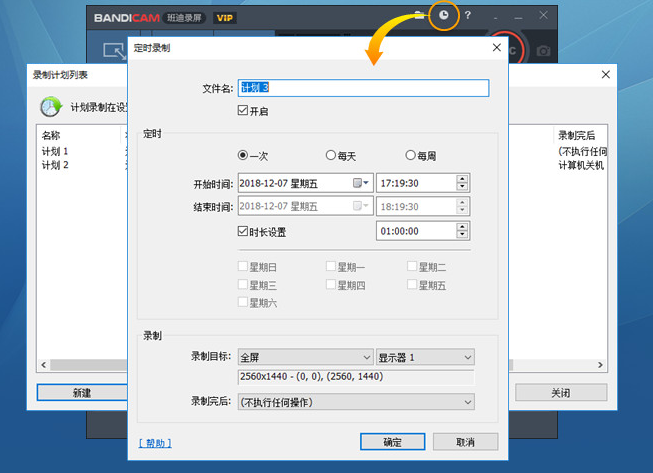This screenshot has height=473, width=653.
Task: Open the scheduled recording clock icon in Bandicam
Action: click(x=444, y=15)
